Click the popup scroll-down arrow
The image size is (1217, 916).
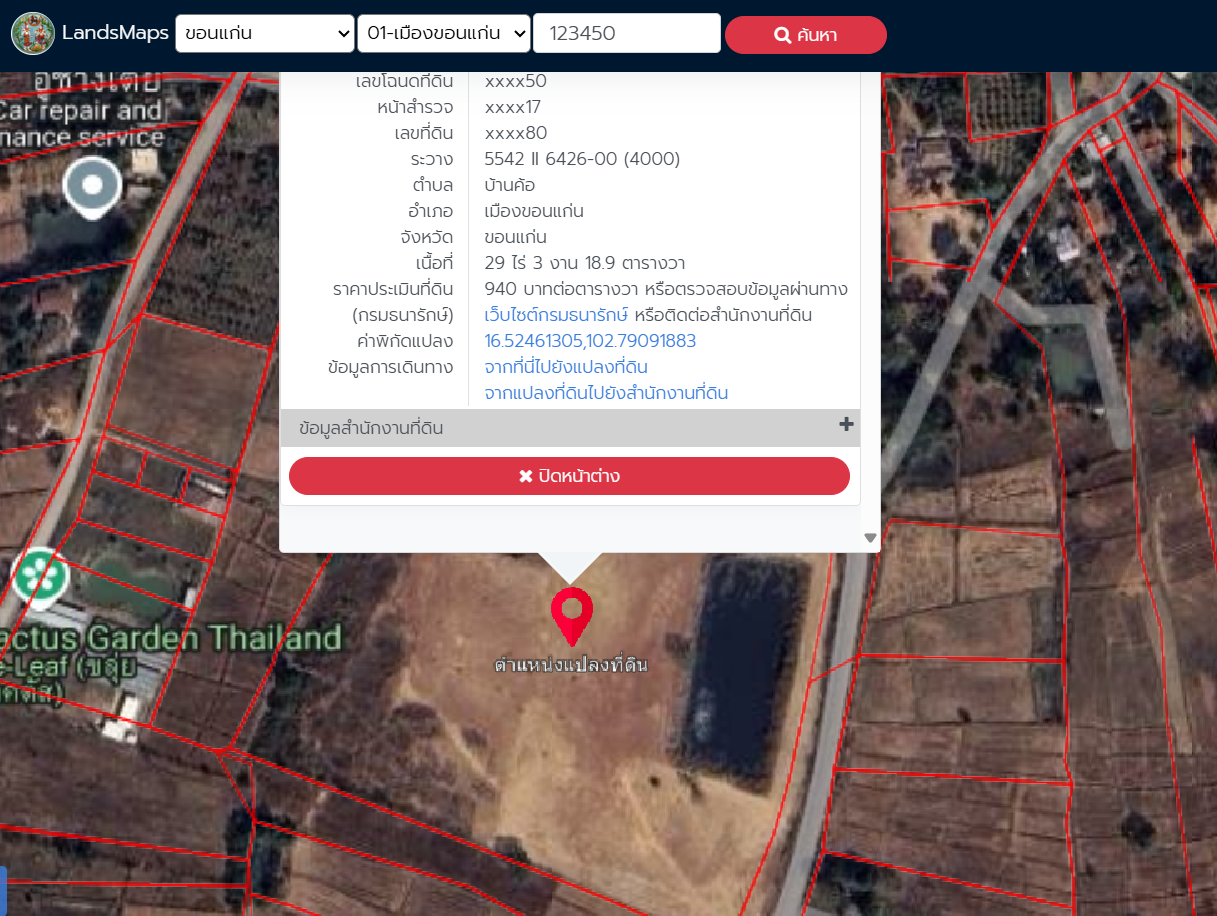pos(870,538)
